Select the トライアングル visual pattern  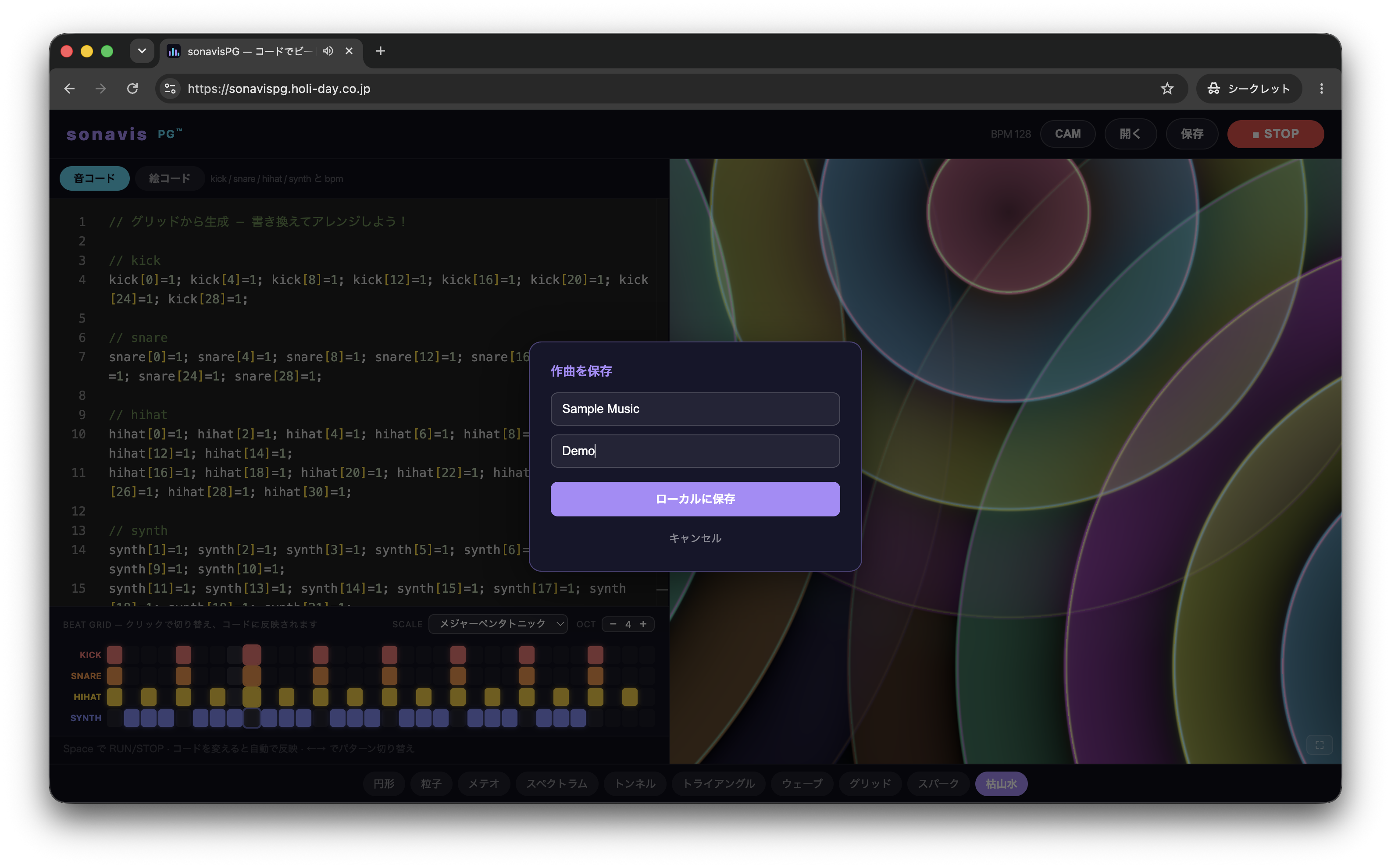pyautogui.click(x=718, y=783)
